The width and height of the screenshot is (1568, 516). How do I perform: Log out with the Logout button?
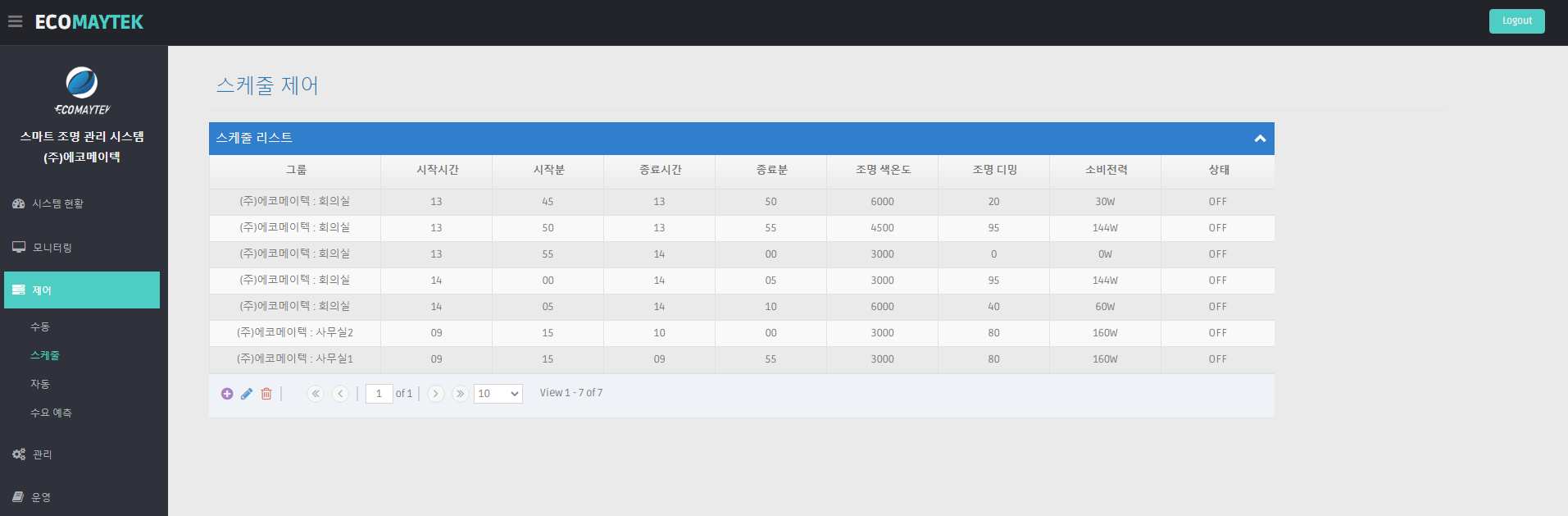(1516, 21)
